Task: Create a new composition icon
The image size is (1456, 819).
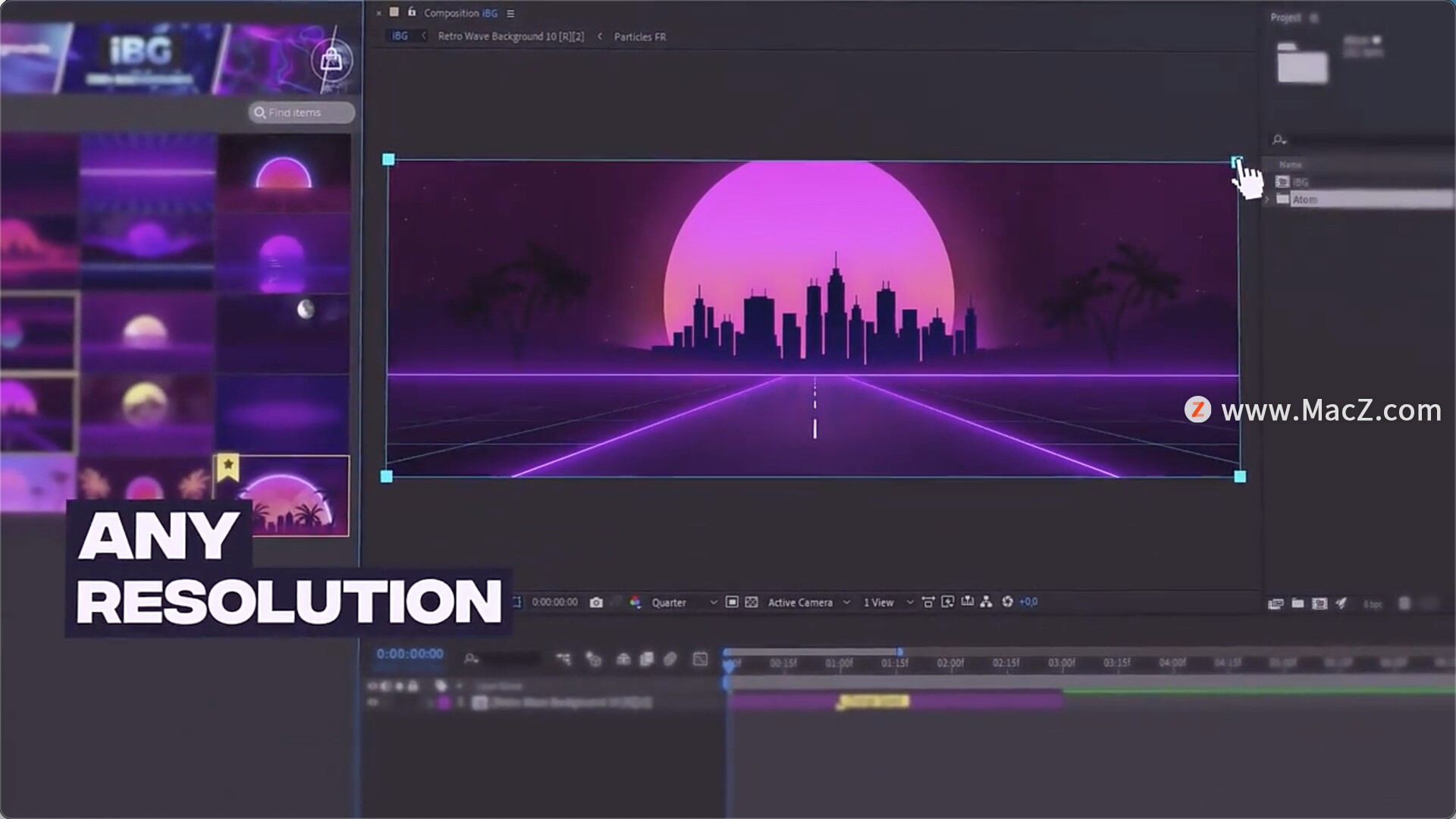Action: pyautogui.click(x=1319, y=604)
